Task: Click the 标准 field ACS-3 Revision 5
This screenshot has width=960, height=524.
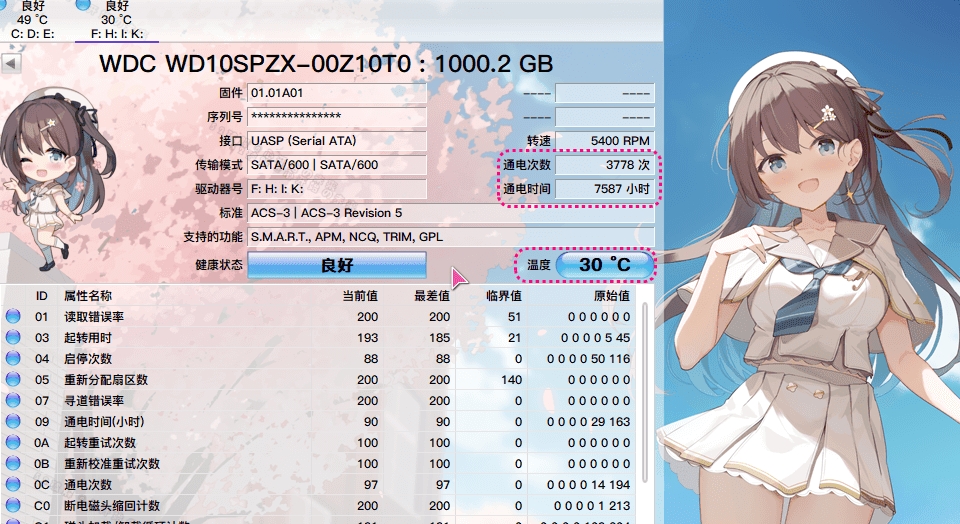Action: click(451, 213)
